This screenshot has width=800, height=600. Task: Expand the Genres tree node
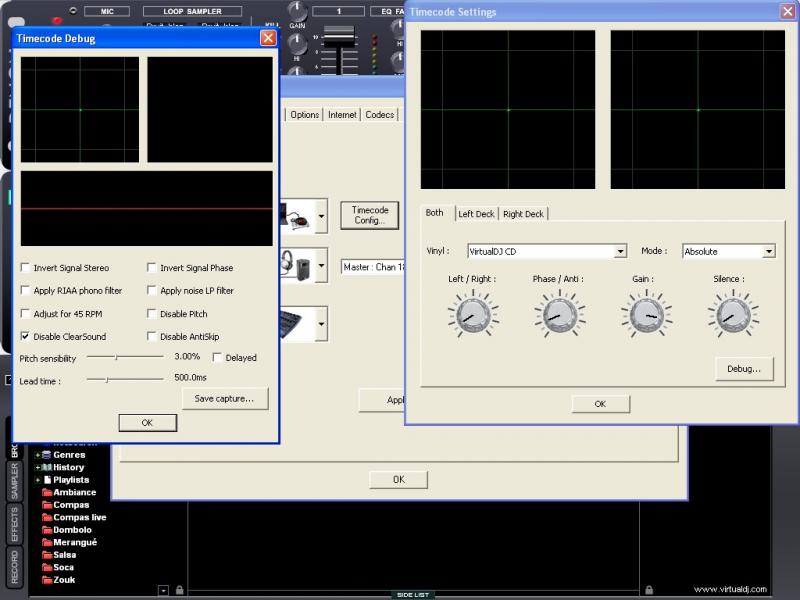pos(37,455)
